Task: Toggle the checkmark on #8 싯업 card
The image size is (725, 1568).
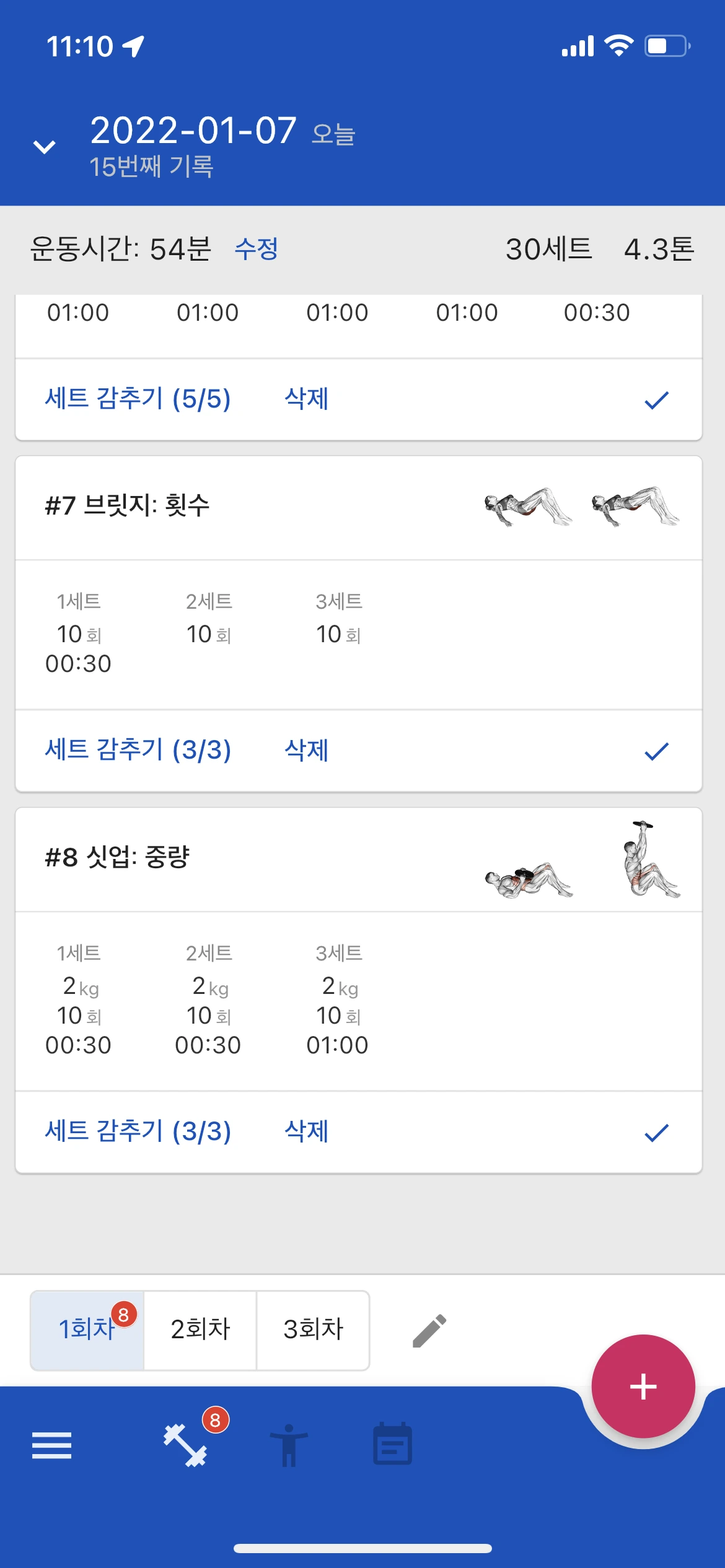Action: click(656, 1133)
